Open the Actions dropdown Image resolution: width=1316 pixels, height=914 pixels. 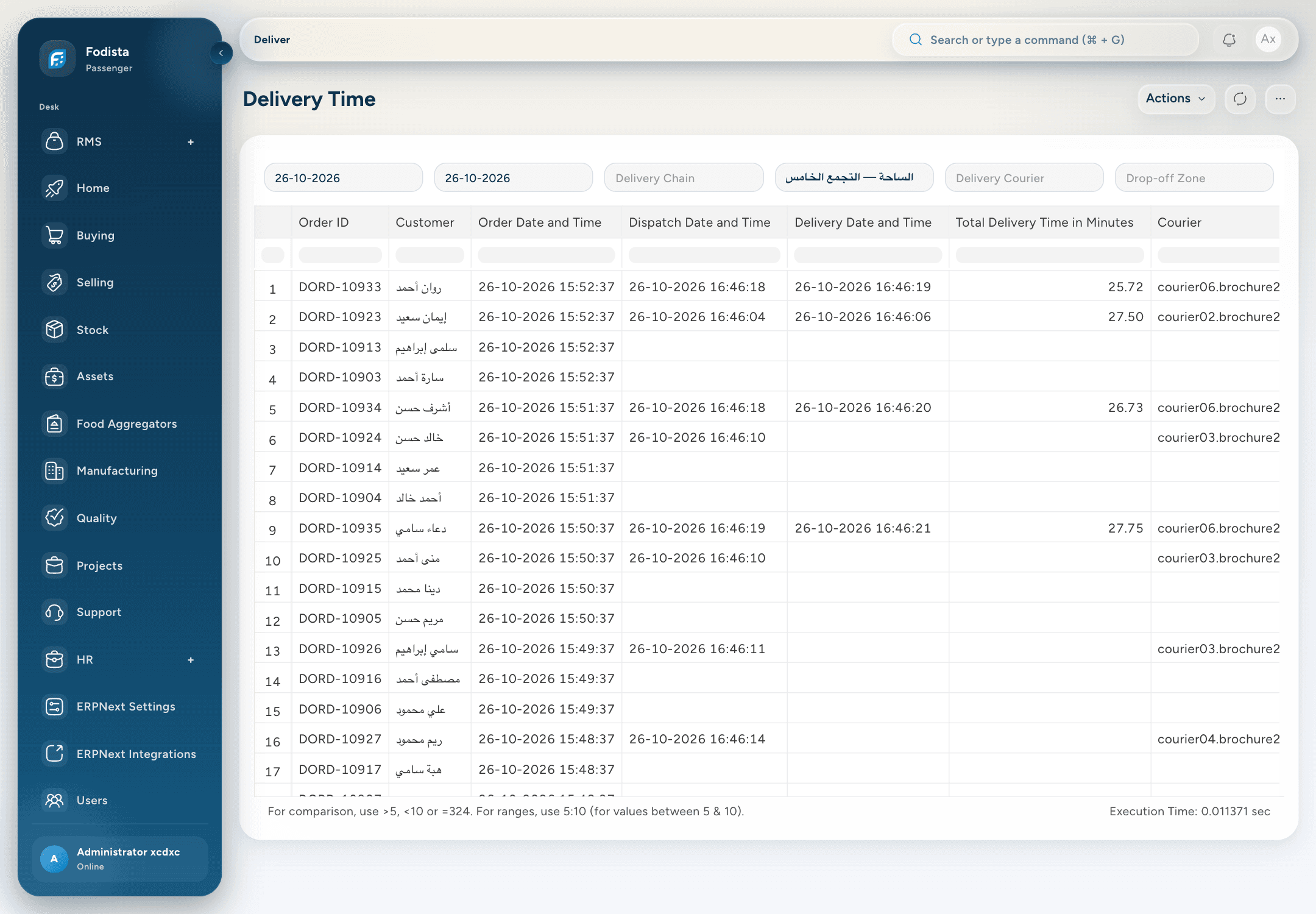click(1176, 99)
